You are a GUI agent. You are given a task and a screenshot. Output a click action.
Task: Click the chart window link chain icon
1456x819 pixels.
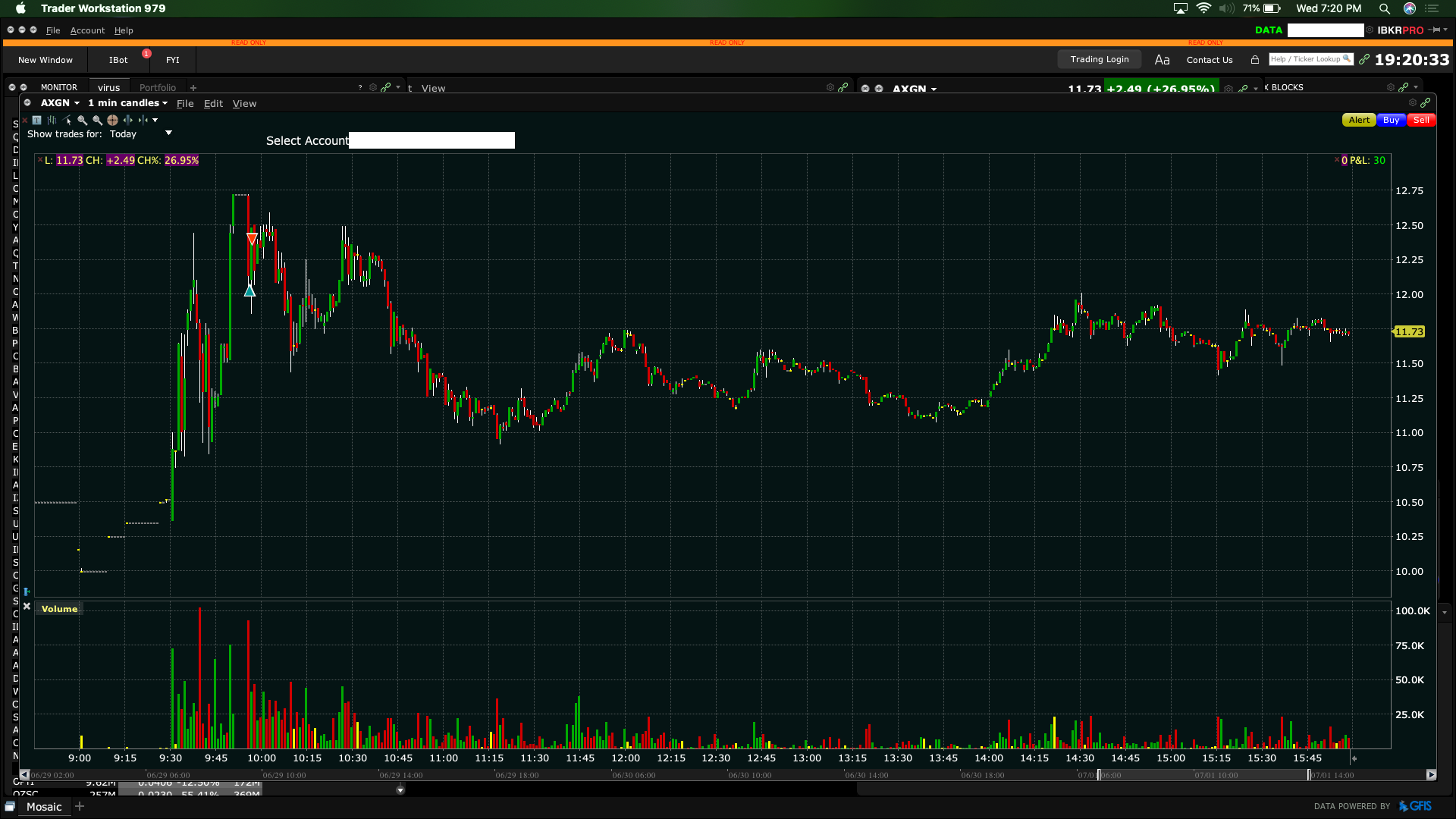1426,103
